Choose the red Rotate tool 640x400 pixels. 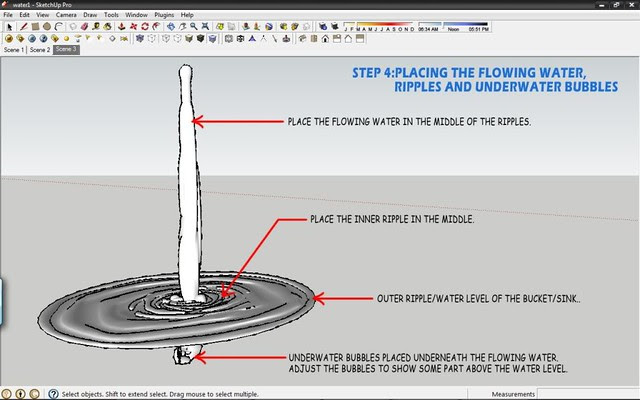click(x=145, y=27)
